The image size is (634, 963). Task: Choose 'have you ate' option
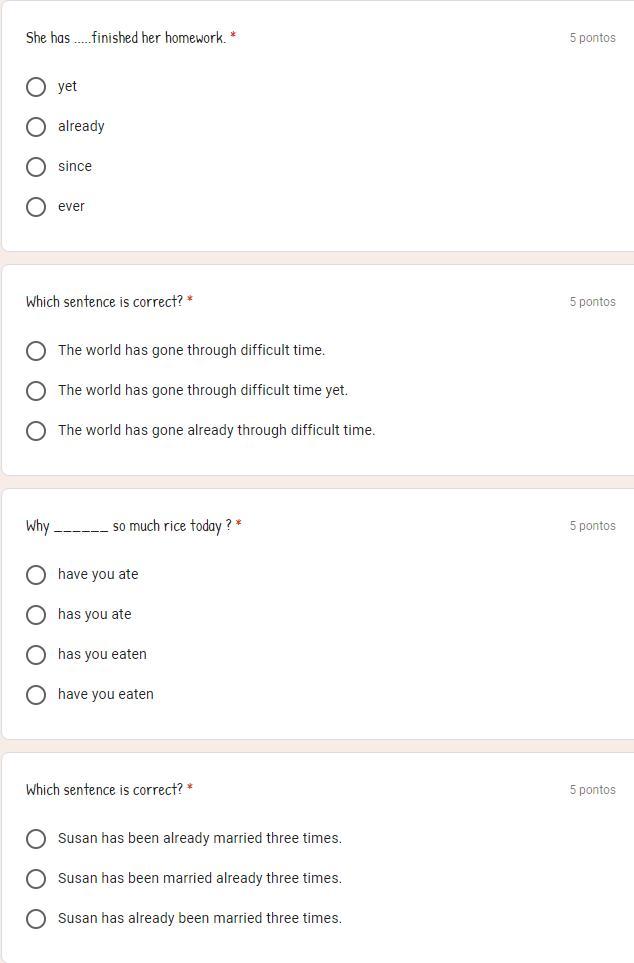(x=36, y=575)
